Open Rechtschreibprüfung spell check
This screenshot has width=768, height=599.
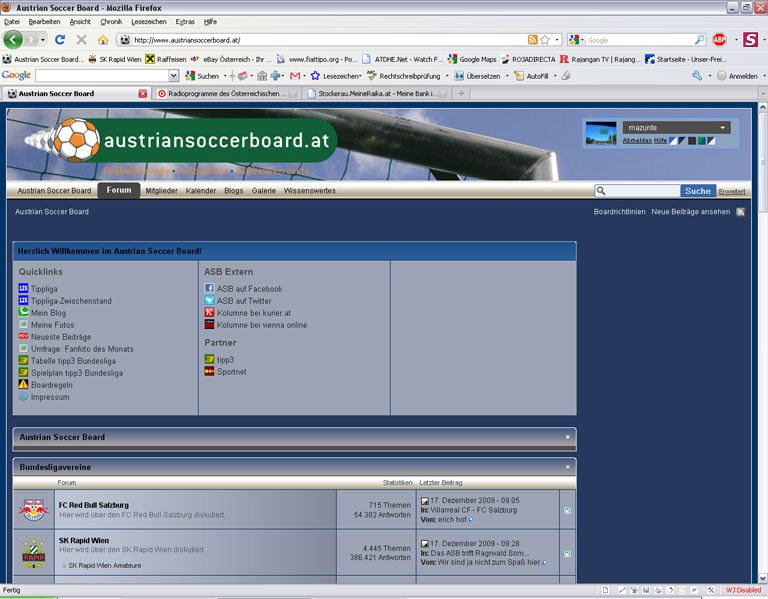tap(404, 76)
